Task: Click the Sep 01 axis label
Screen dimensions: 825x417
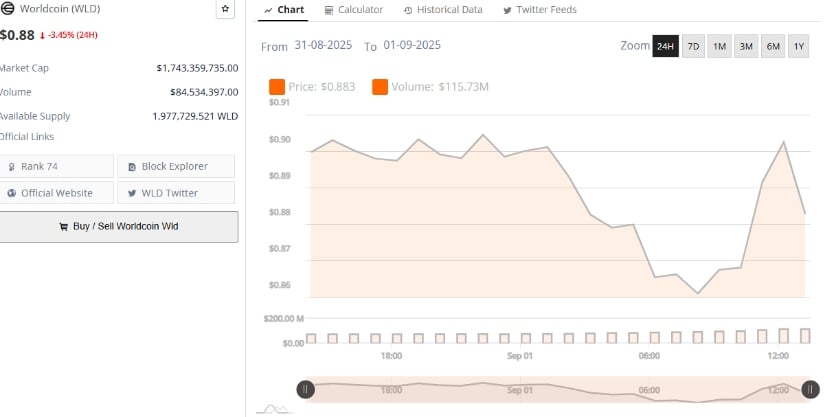Action: [520, 356]
